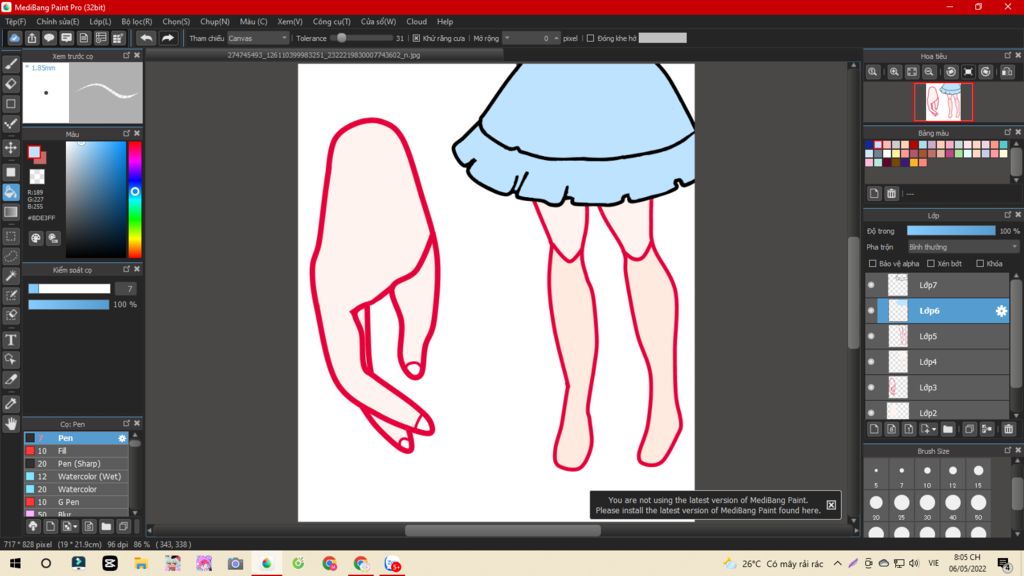Toggle visibility of Lớp3 layer
The width and height of the screenshot is (1024, 576).
(871, 387)
